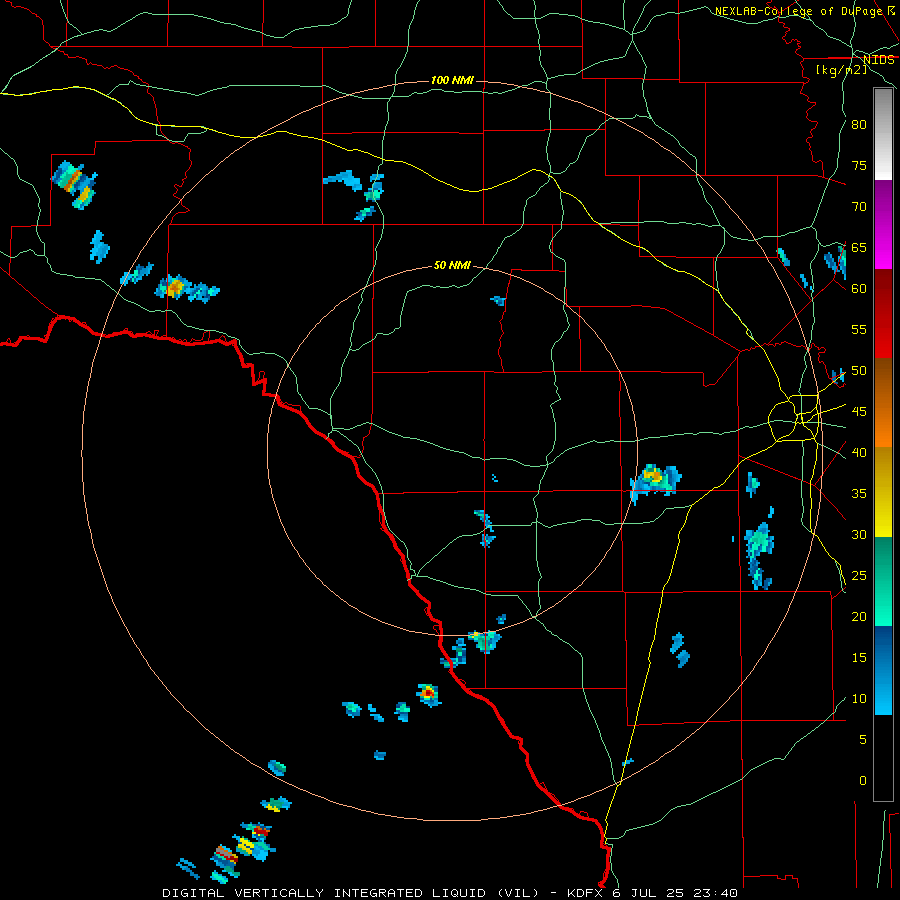Viewport: 900px width, 900px height.
Task: Click the "75" value on the color scale
Action: tap(859, 166)
